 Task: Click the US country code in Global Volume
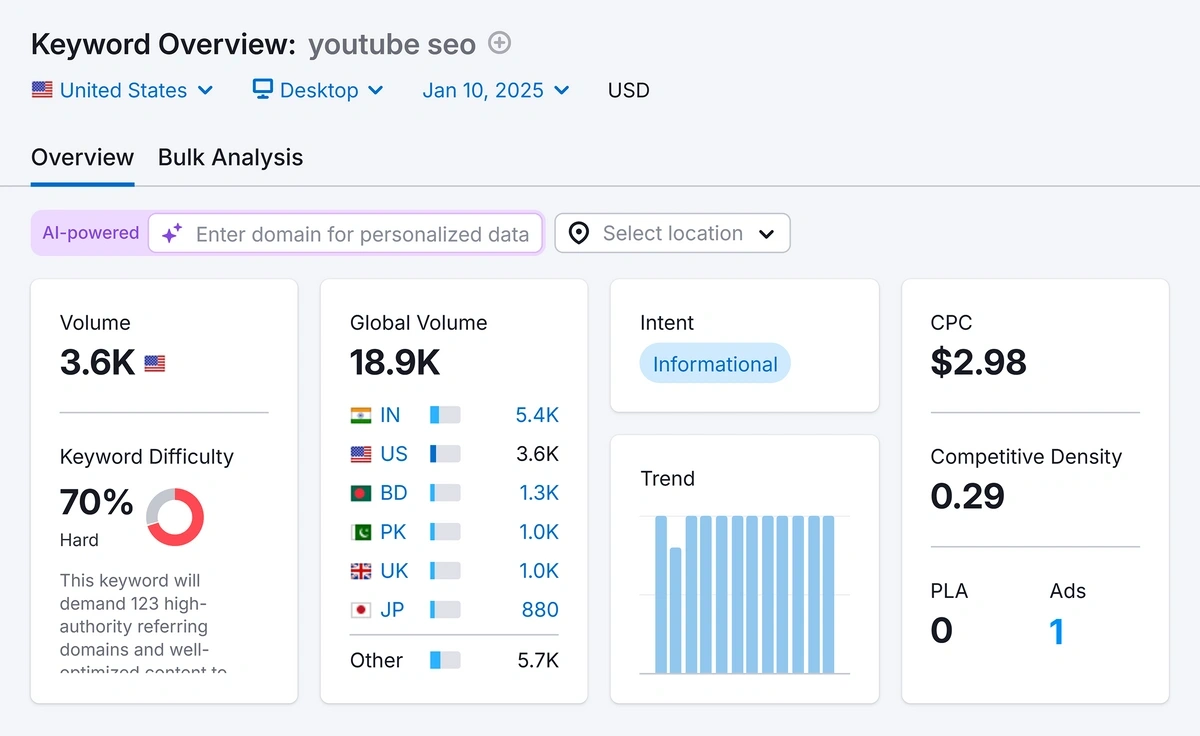(394, 454)
